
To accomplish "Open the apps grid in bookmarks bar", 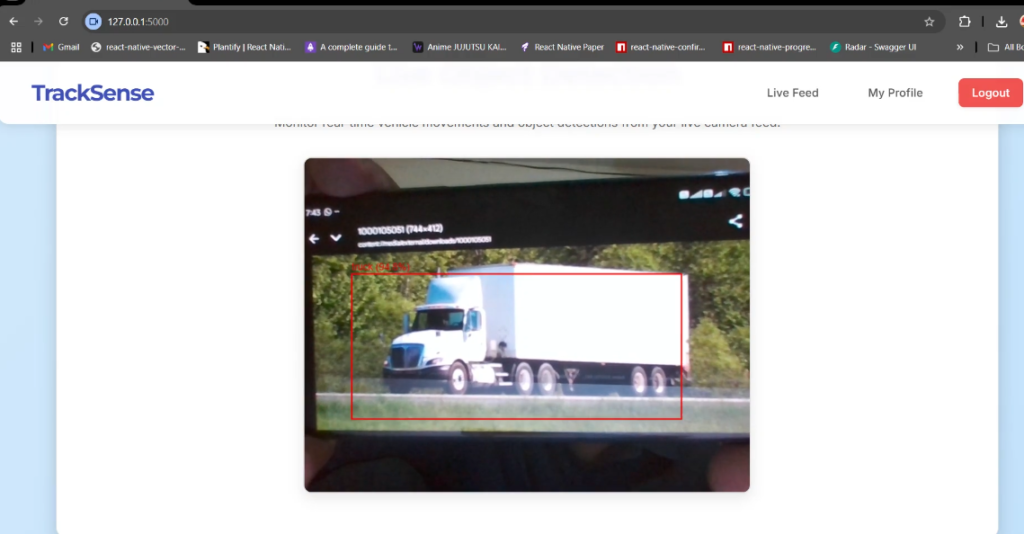I will 16,47.
